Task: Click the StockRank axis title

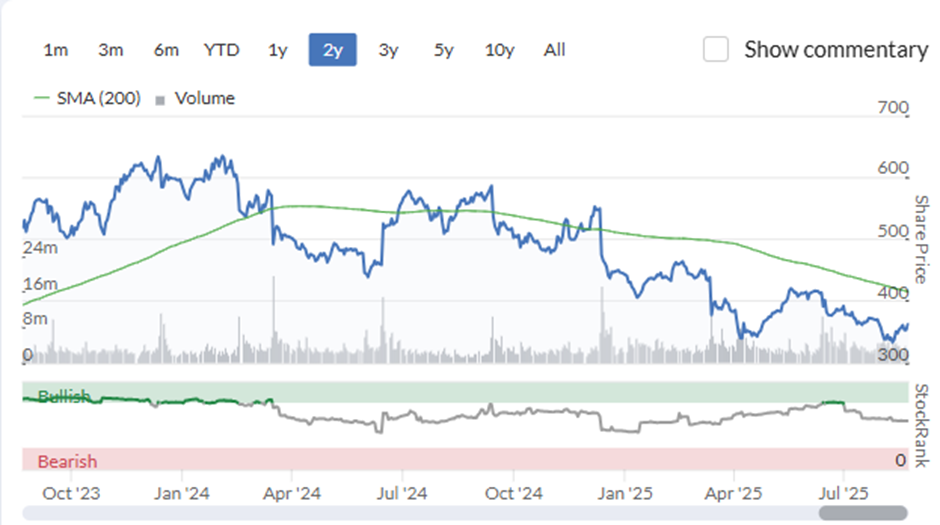Action: [921, 426]
